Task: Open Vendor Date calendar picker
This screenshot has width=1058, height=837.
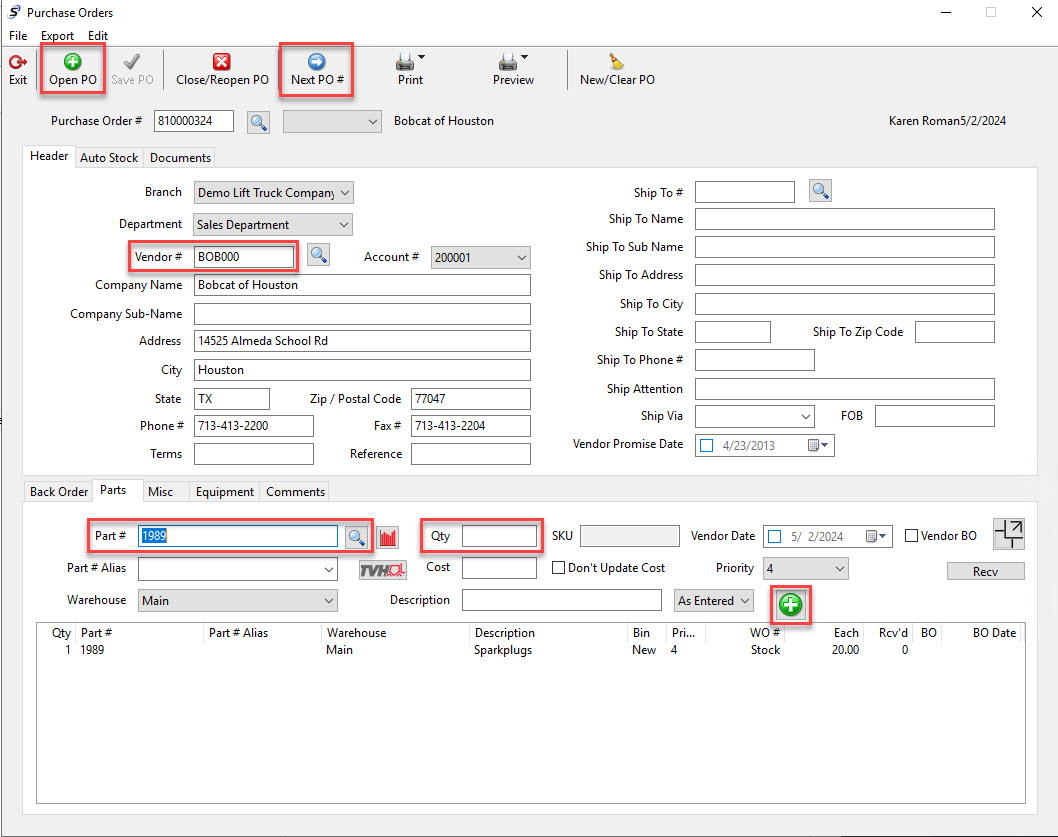Action: point(876,537)
